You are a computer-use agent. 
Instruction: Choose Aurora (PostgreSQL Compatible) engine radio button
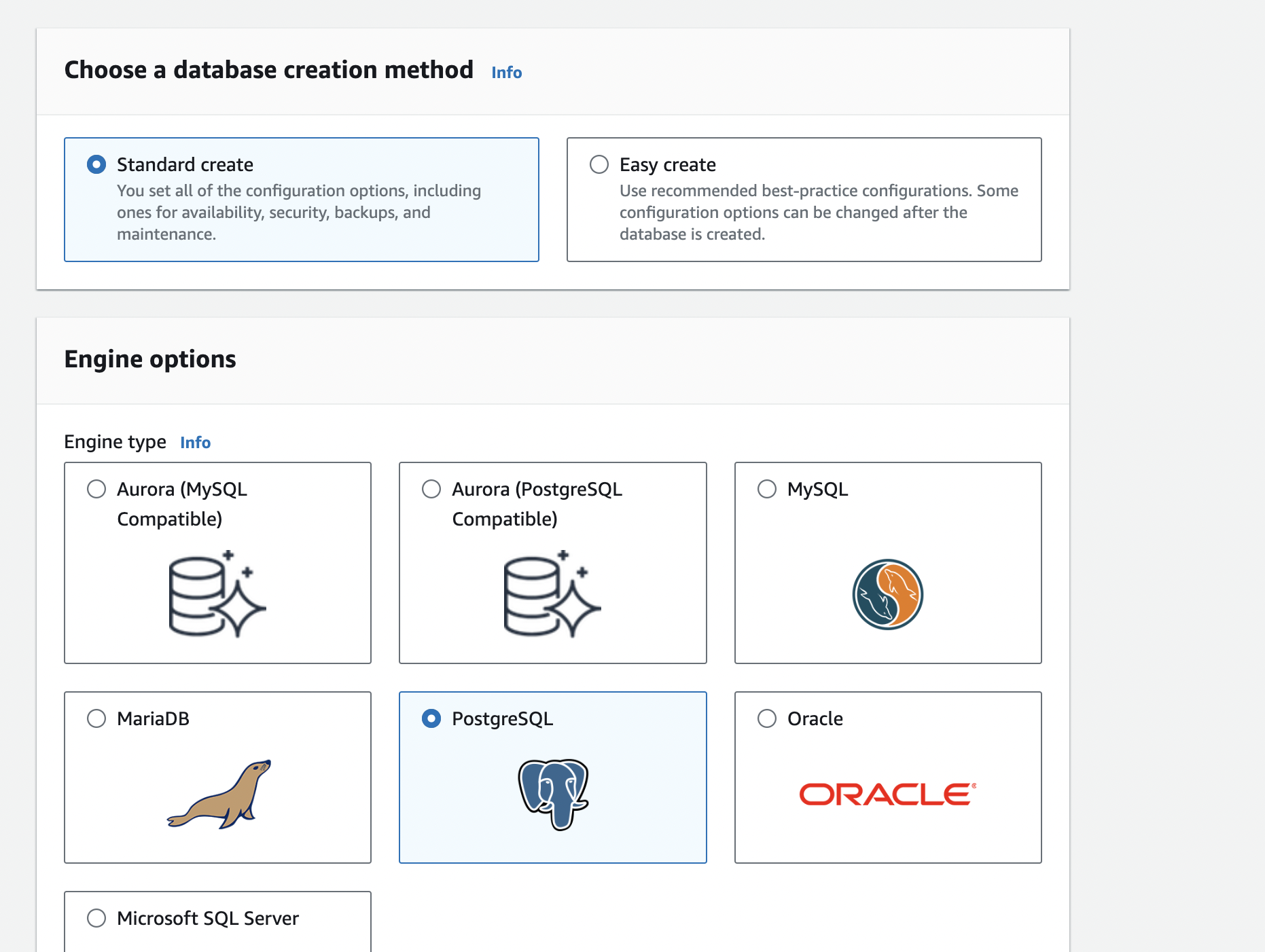pyautogui.click(x=431, y=489)
